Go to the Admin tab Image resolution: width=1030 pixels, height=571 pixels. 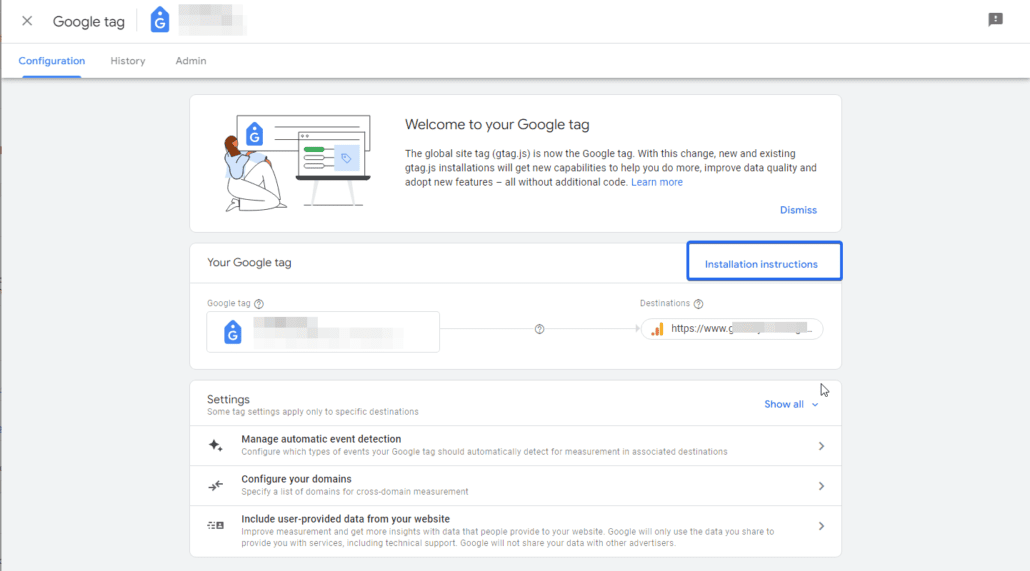pos(190,60)
